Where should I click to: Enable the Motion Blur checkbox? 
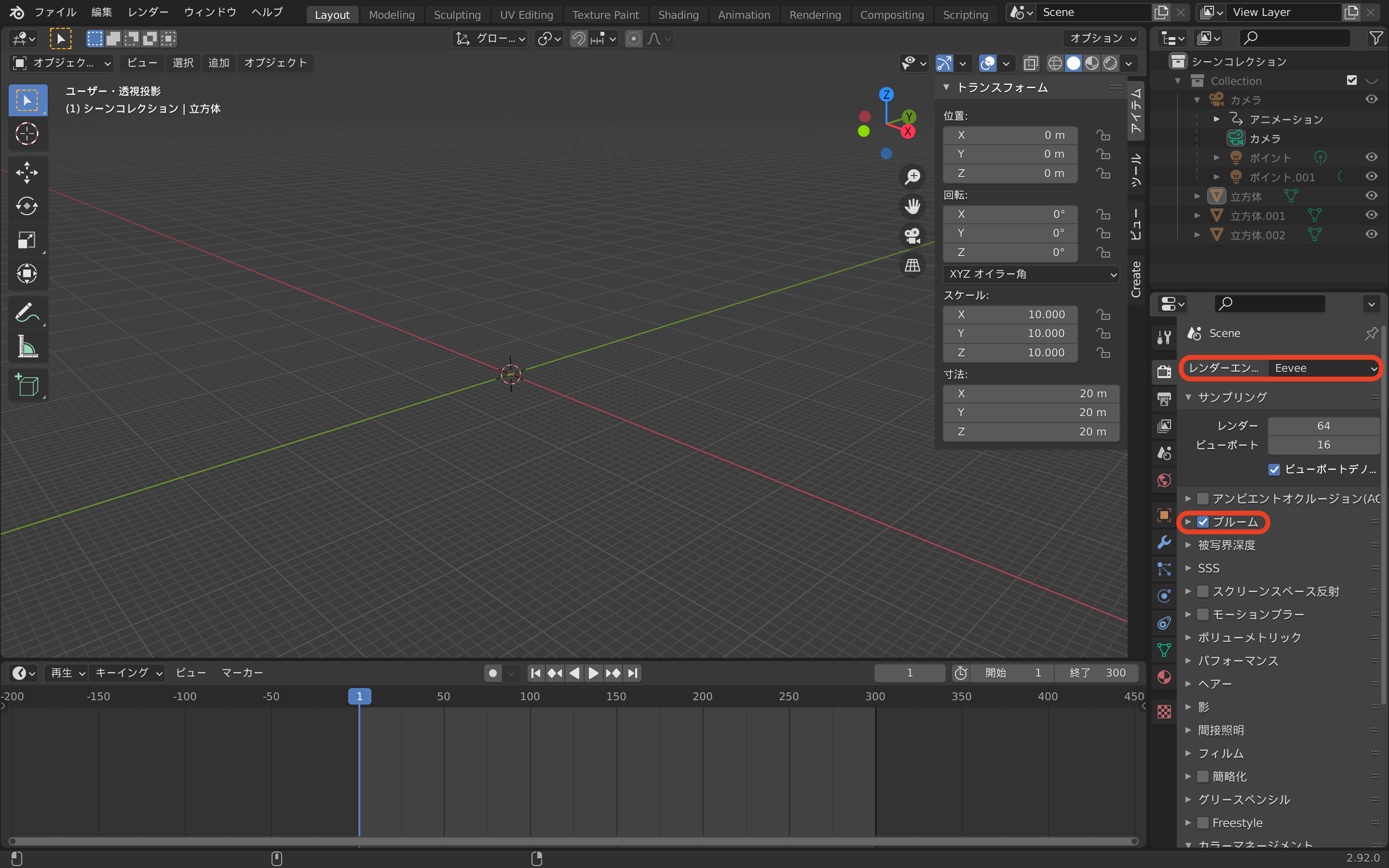pyautogui.click(x=1203, y=614)
